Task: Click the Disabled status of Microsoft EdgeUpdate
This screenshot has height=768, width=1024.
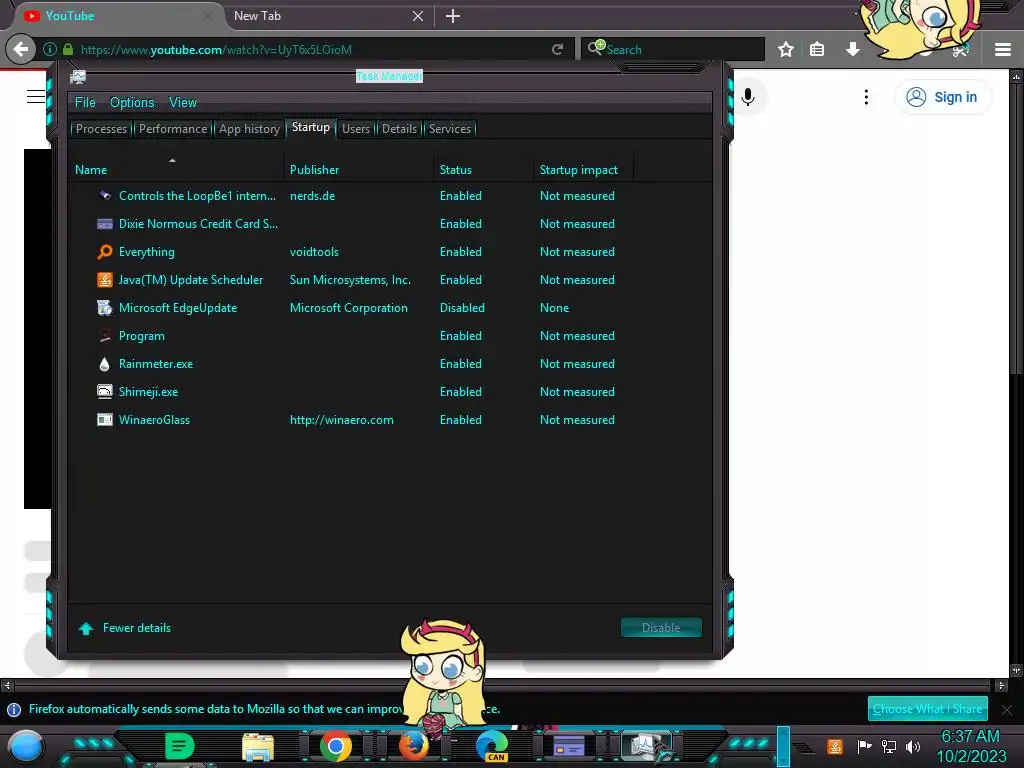Action: click(x=462, y=308)
